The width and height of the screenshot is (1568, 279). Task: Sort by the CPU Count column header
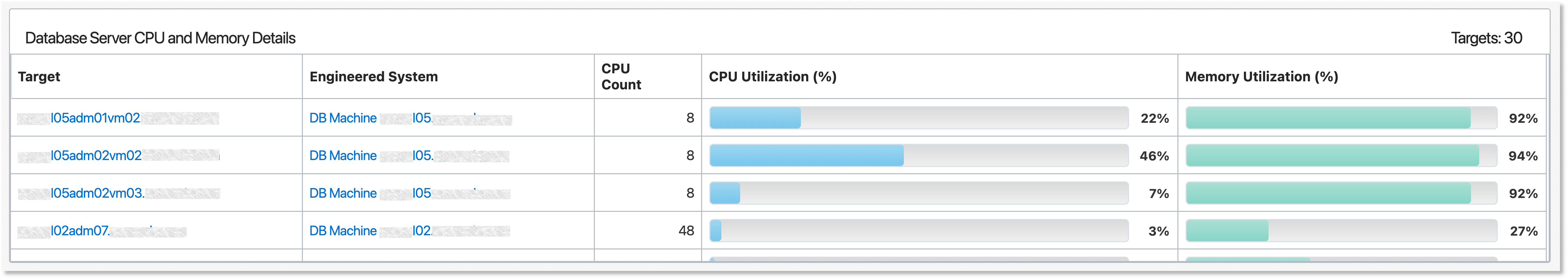(621, 77)
